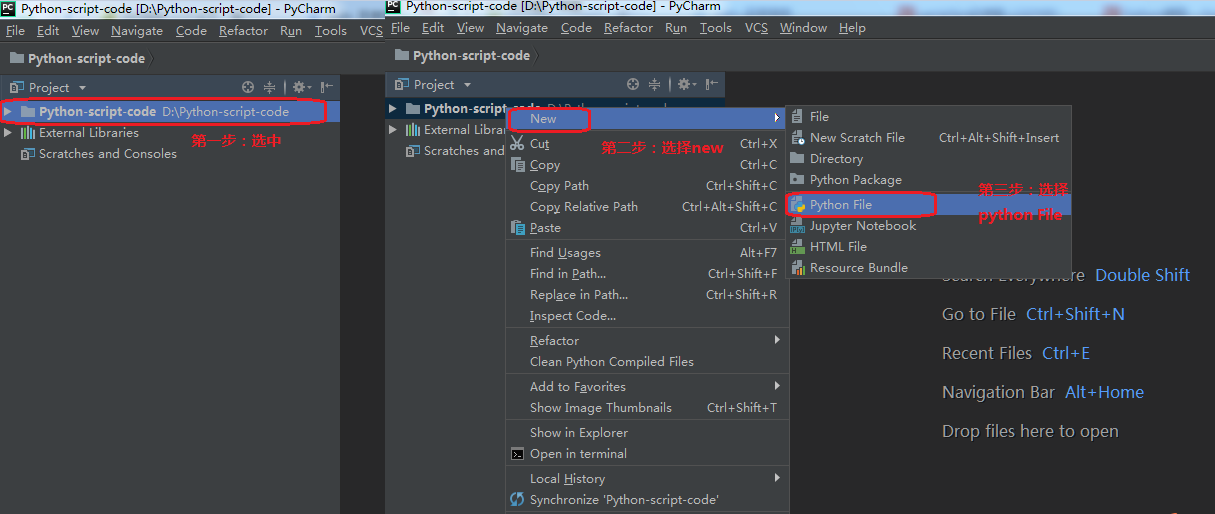This screenshot has width=1215, height=514.
Task: Click the folder icon beside Directory
Action: [797, 158]
